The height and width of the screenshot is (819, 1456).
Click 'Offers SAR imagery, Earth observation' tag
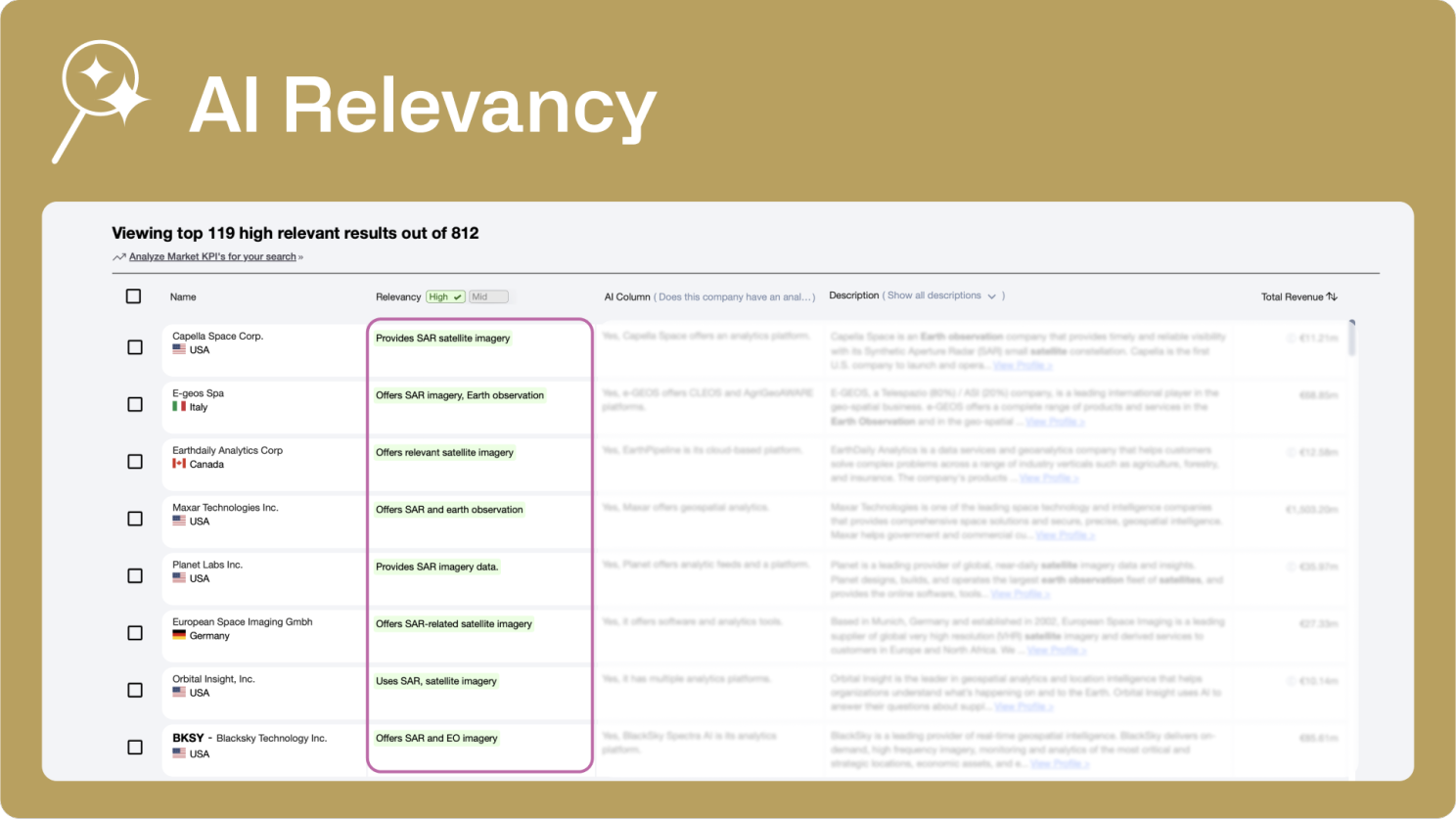pyautogui.click(x=460, y=395)
